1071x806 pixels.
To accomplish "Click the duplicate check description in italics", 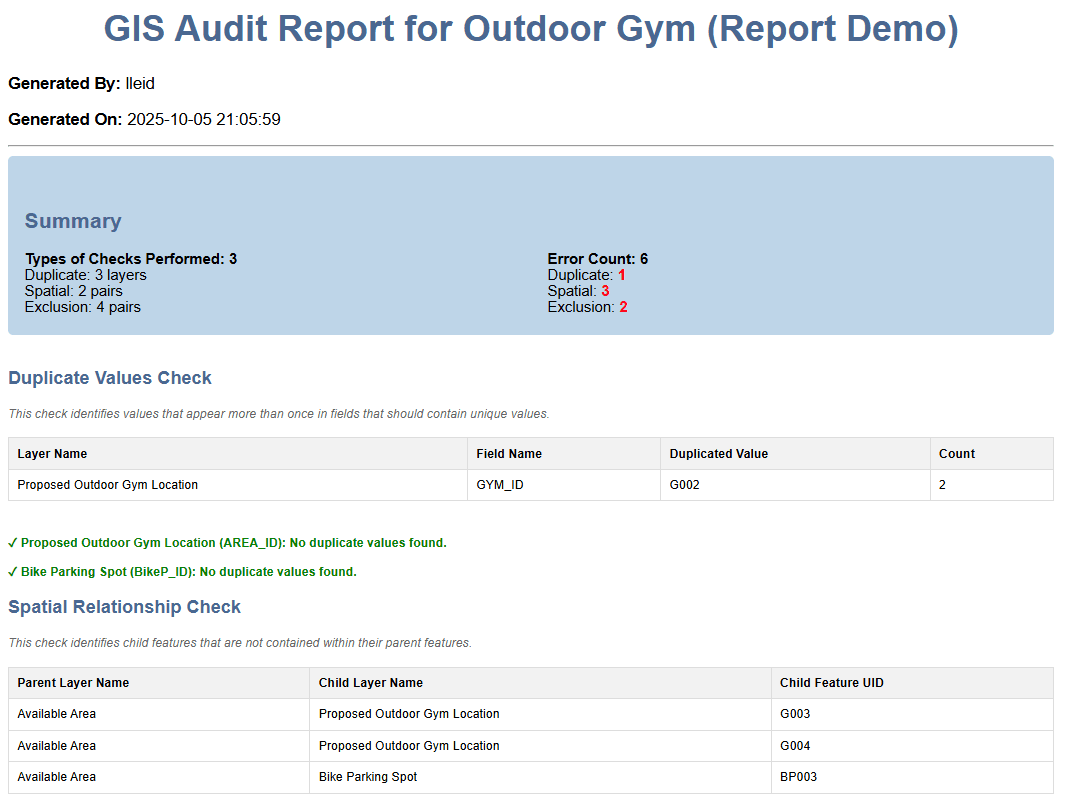I will click(x=279, y=414).
